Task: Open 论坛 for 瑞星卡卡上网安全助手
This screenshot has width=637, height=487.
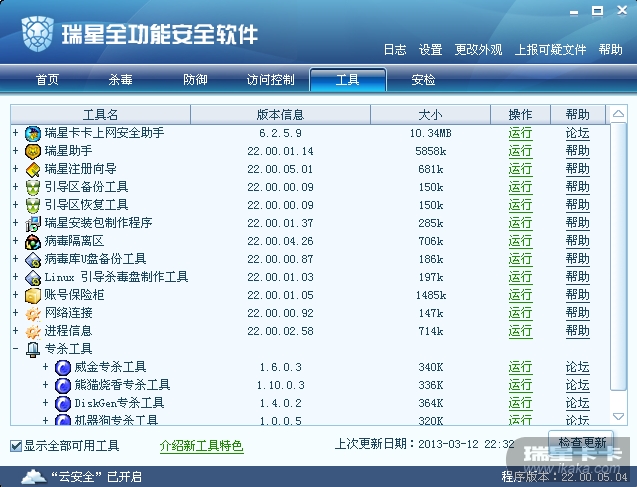Action: pos(578,133)
